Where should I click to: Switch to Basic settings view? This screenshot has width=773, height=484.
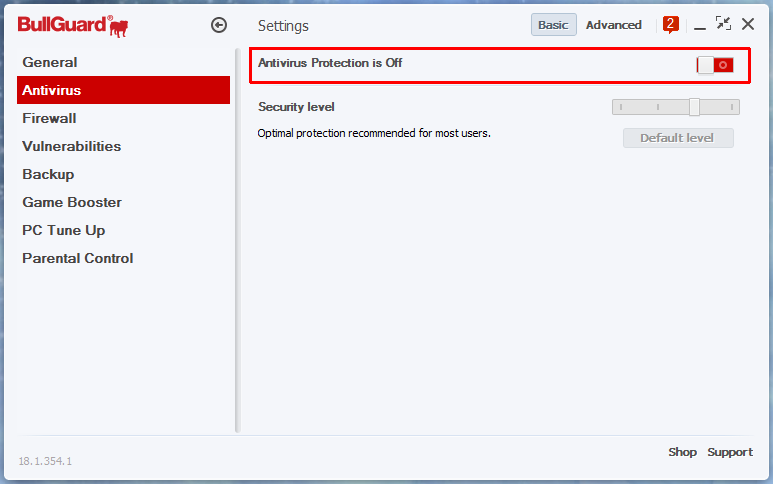[553, 25]
